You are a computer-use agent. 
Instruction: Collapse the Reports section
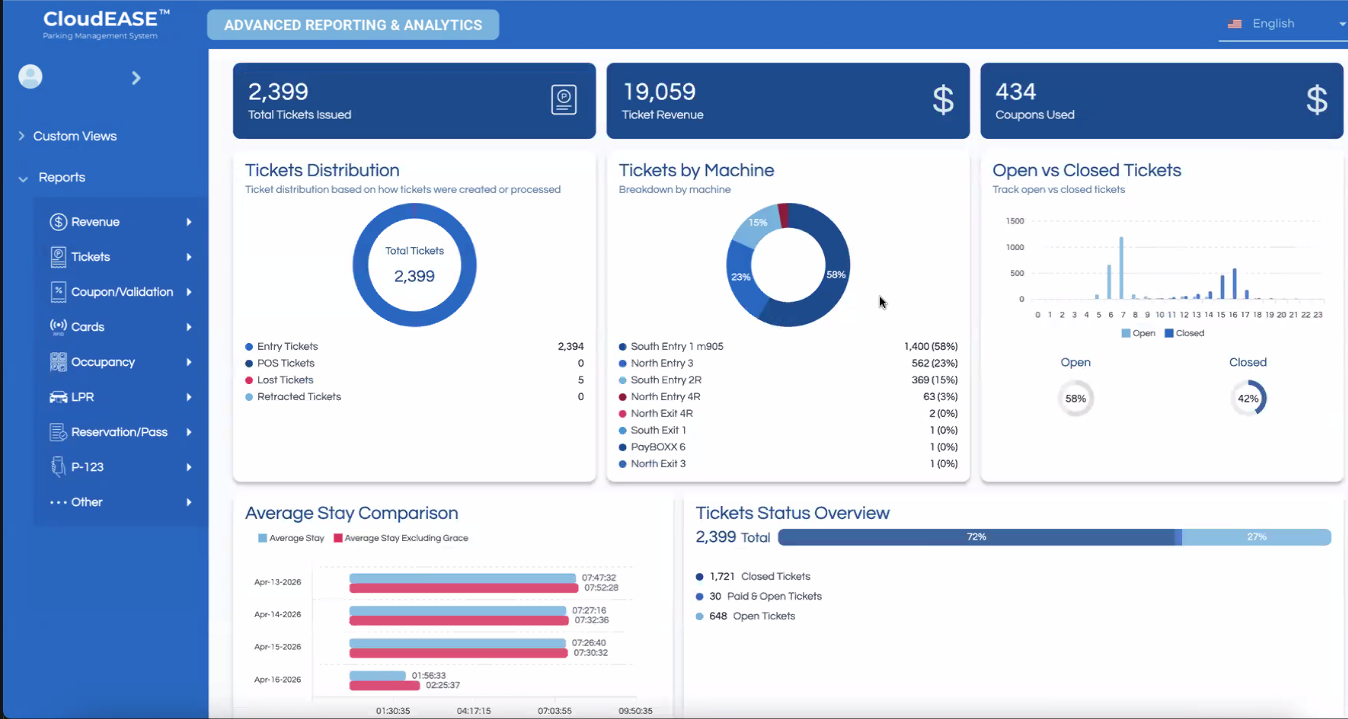tap(61, 177)
